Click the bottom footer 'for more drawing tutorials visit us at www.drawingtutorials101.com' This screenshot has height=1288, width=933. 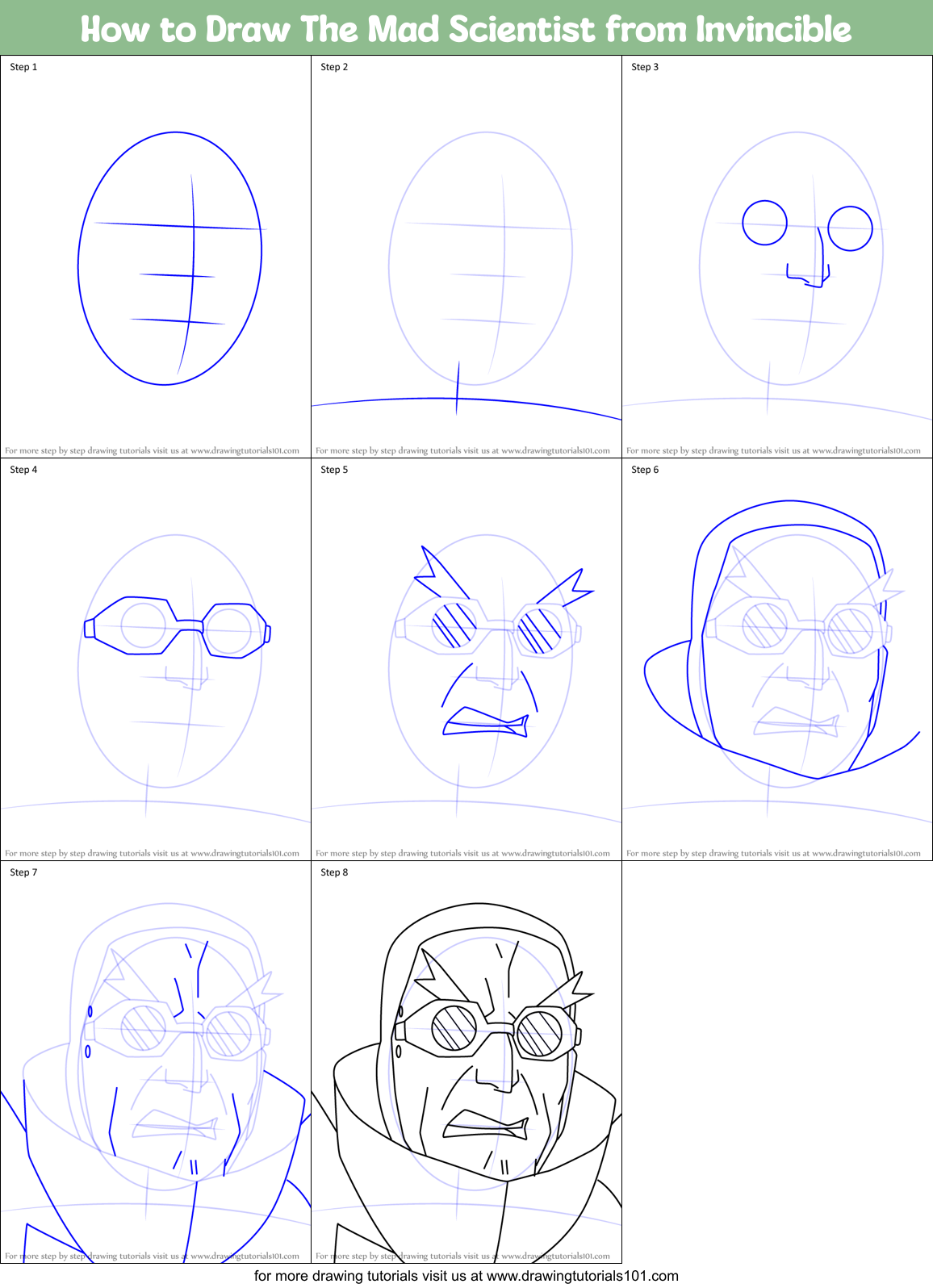(466, 1276)
